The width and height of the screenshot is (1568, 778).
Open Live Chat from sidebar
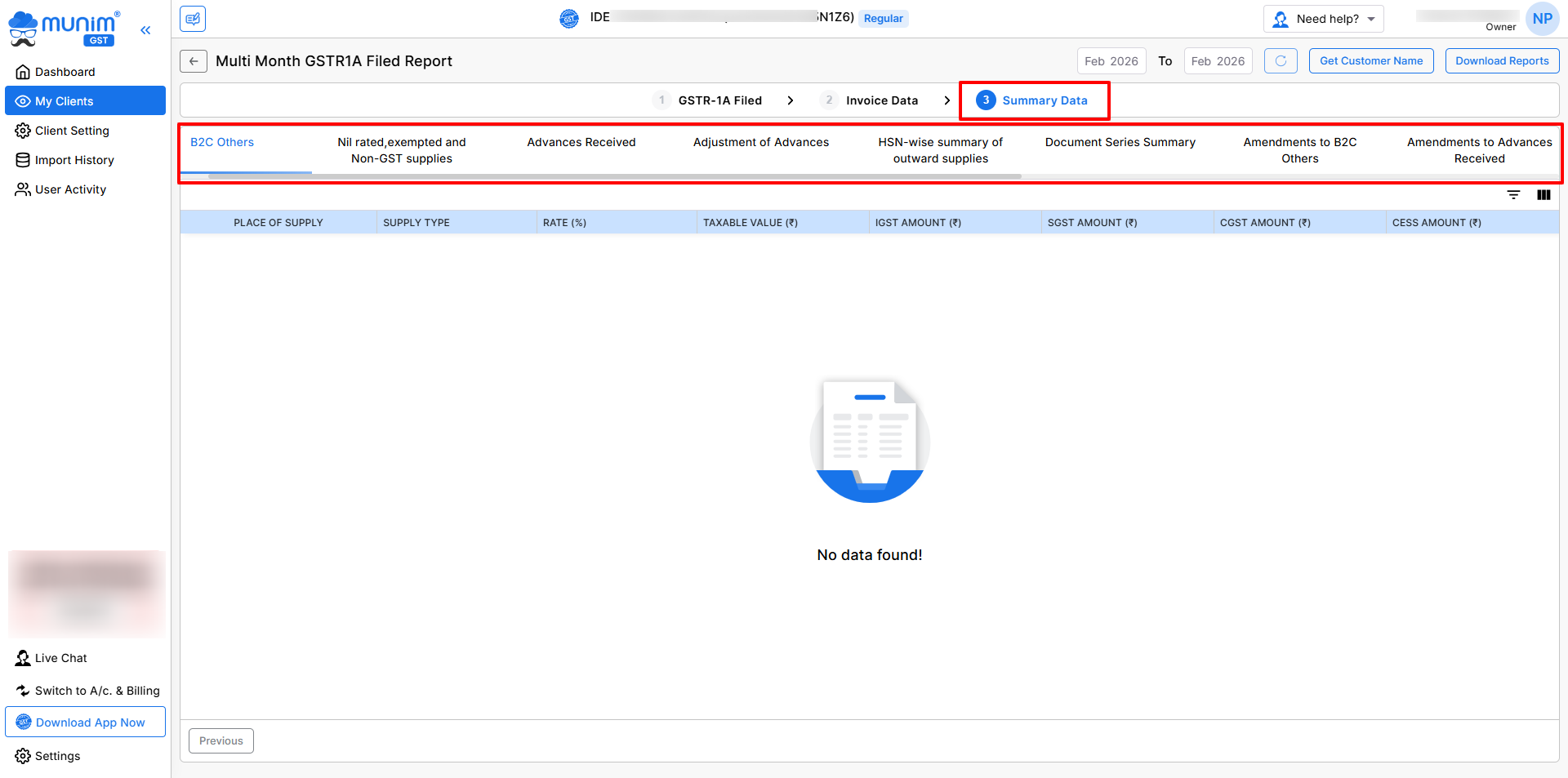point(60,658)
